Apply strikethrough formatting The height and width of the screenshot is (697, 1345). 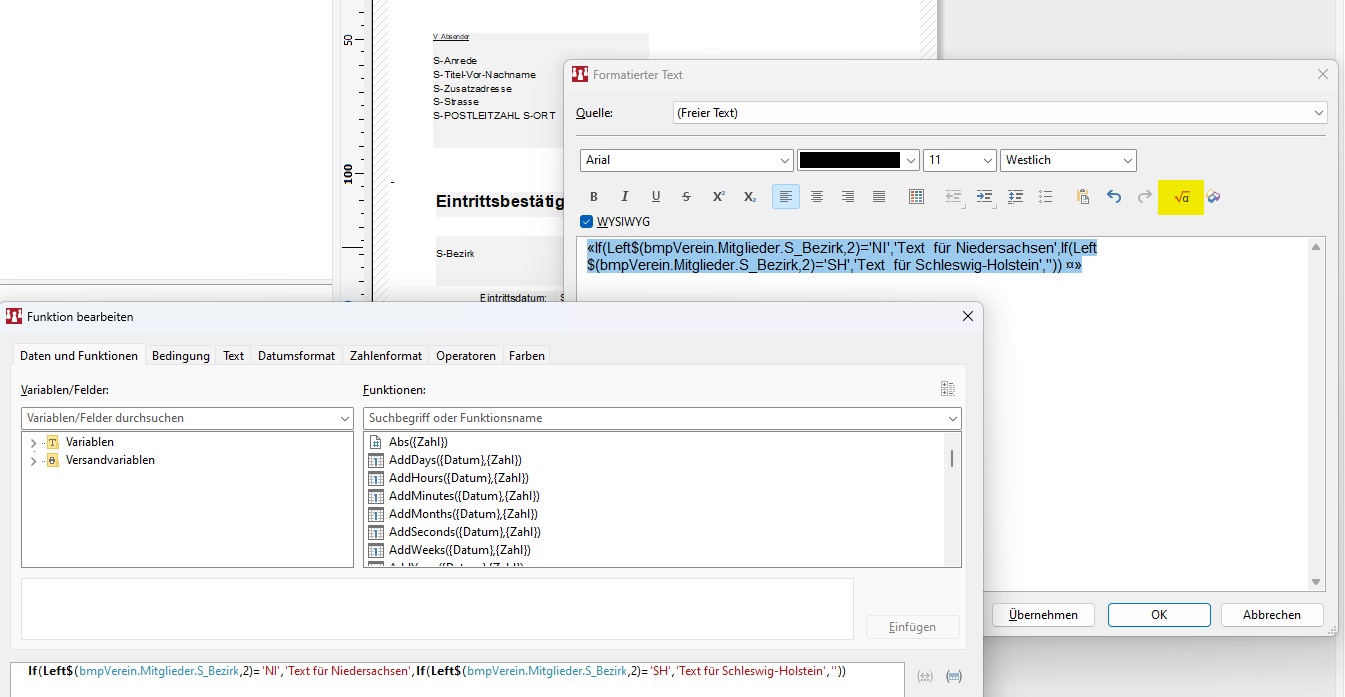tap(686, 197)
